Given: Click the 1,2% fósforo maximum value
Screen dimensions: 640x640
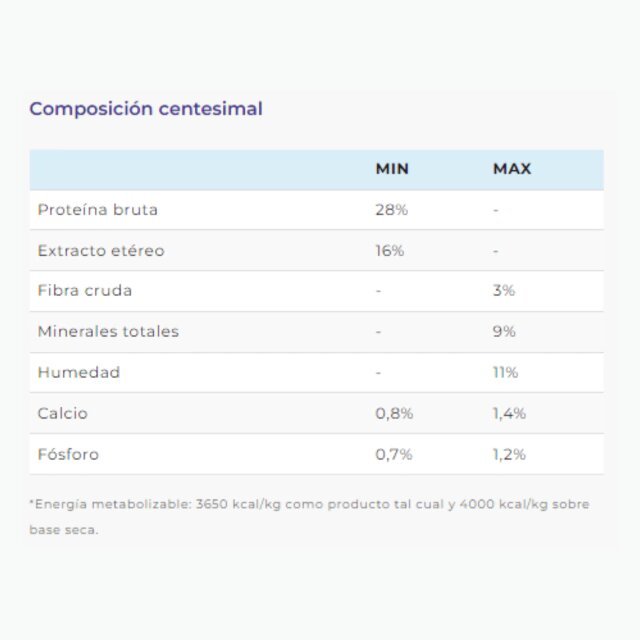Looking at the screenshot, I should click(x=509, y=454).
